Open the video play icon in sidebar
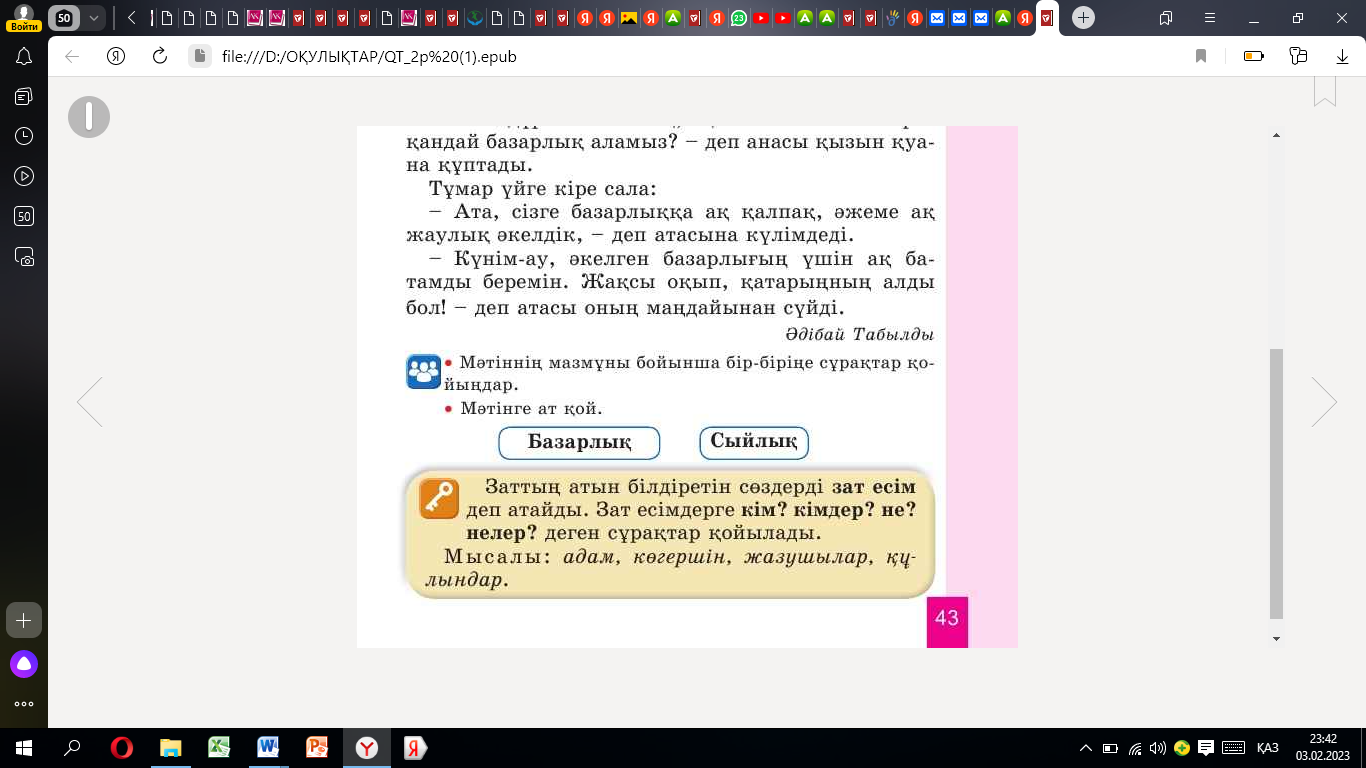The height and width of the screenshot is (768, 1366). [x=24, y=176]
